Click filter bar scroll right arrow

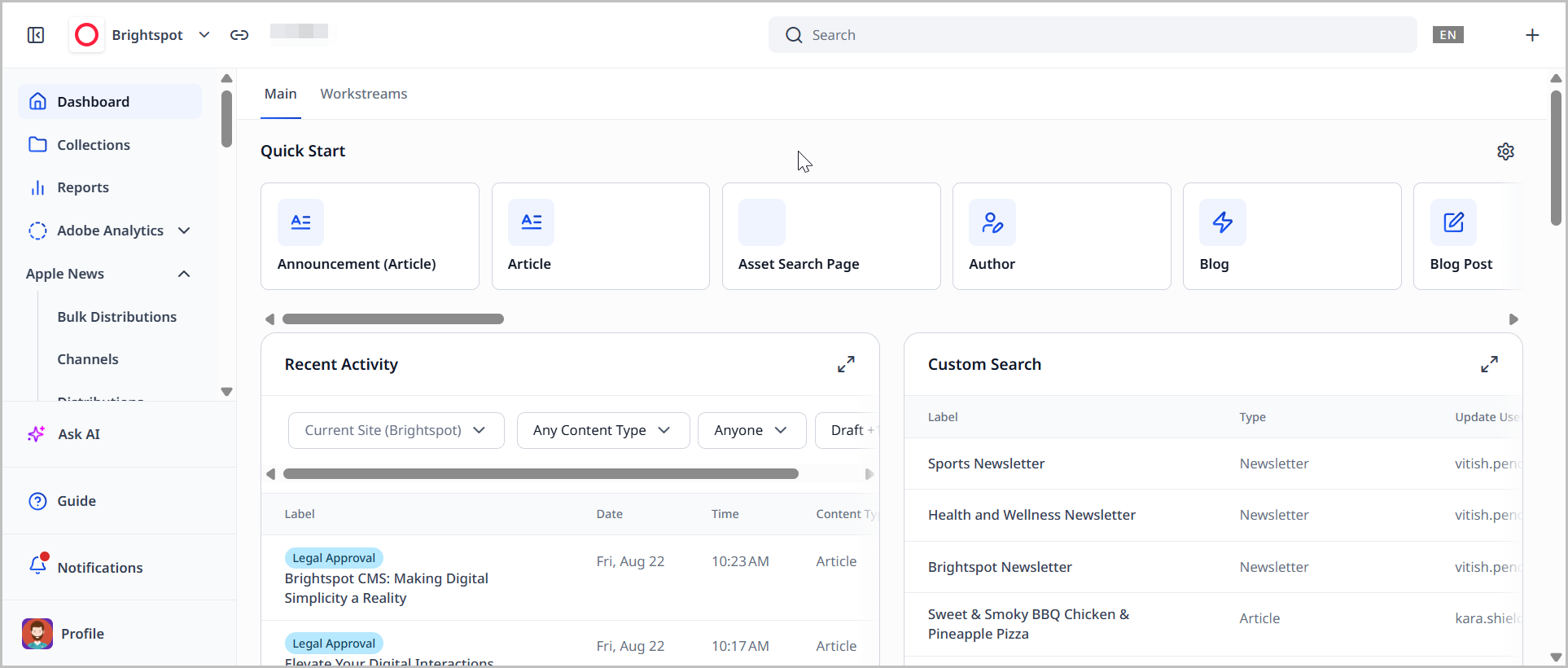pos(869,474)
